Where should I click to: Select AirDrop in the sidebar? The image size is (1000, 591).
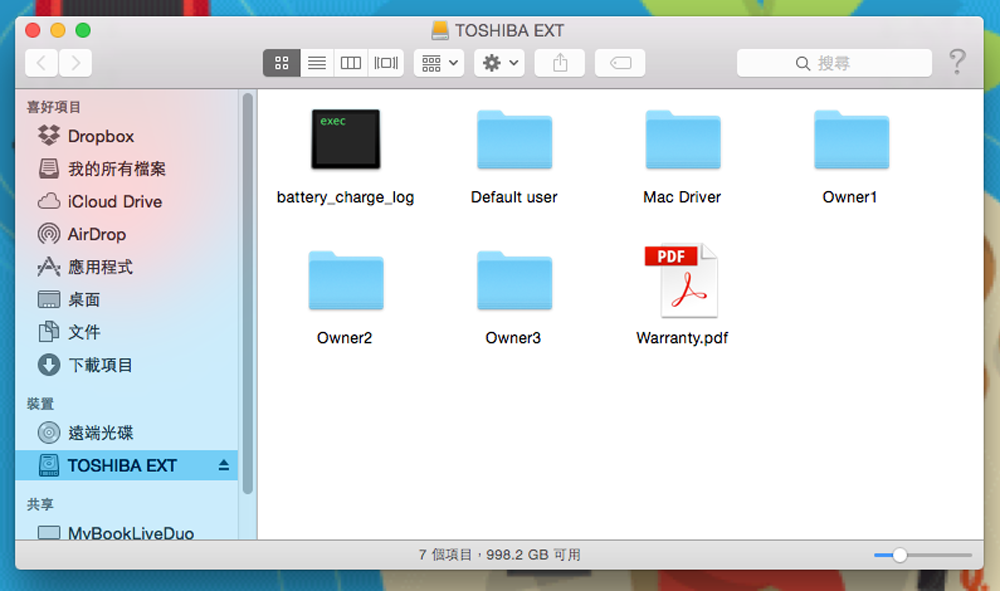click(x=96, y=234)
